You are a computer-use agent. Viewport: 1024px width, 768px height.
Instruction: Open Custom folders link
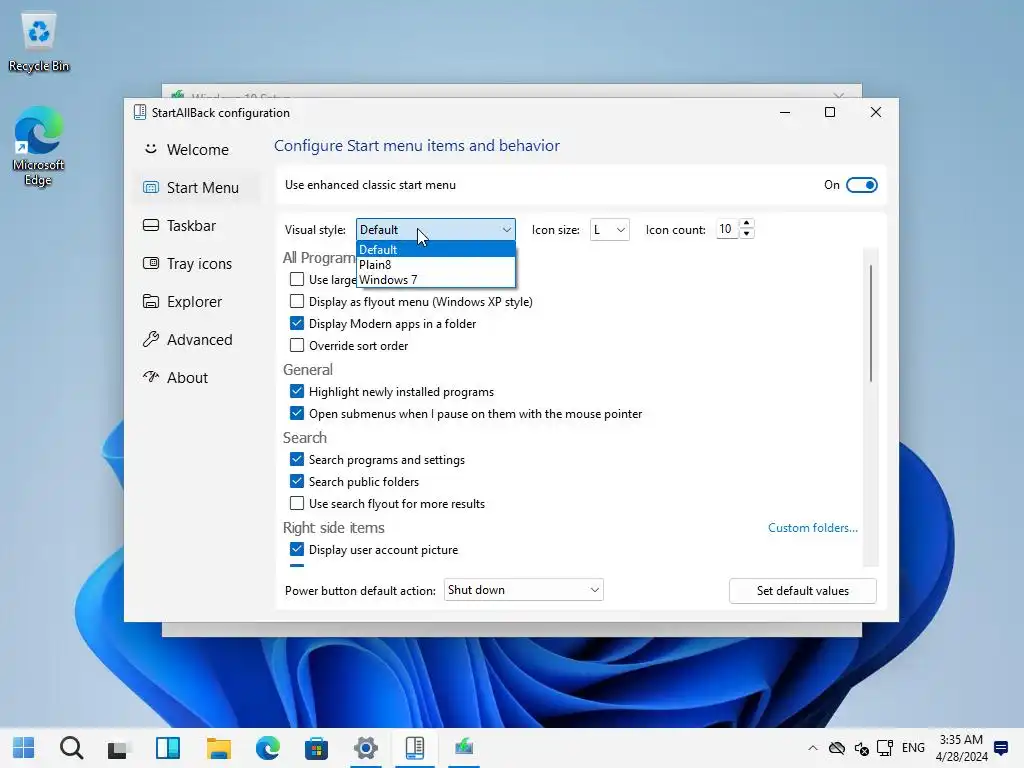point(812,528)
